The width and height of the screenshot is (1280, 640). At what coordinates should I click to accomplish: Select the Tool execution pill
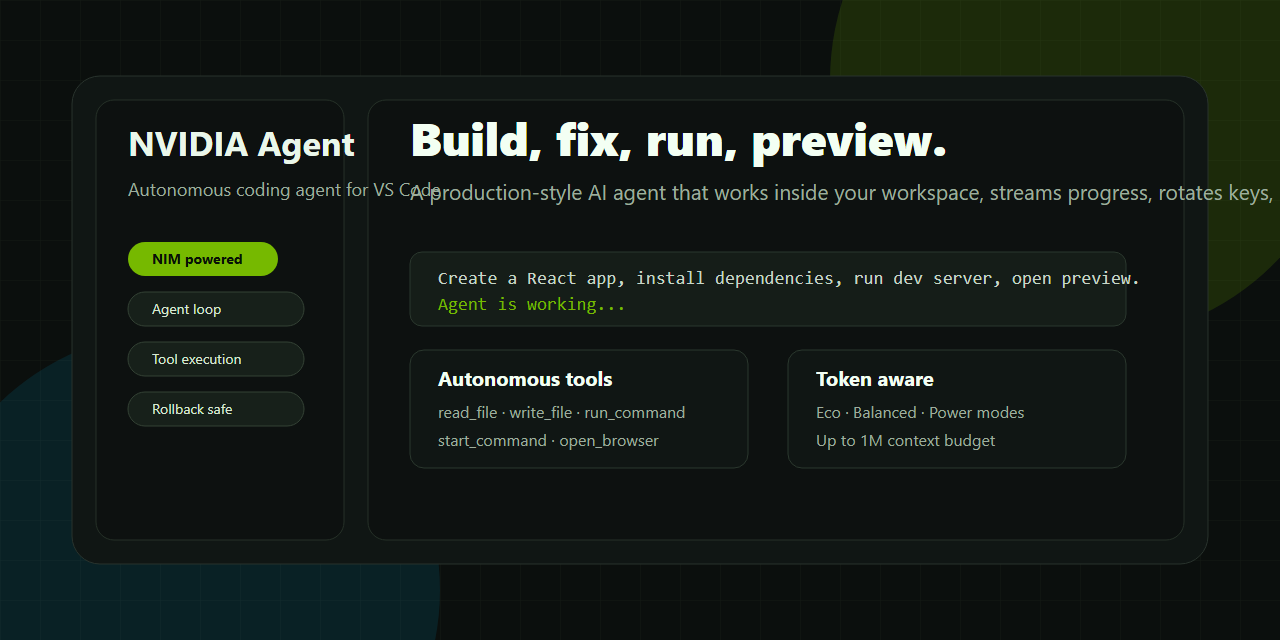(216, 359)
